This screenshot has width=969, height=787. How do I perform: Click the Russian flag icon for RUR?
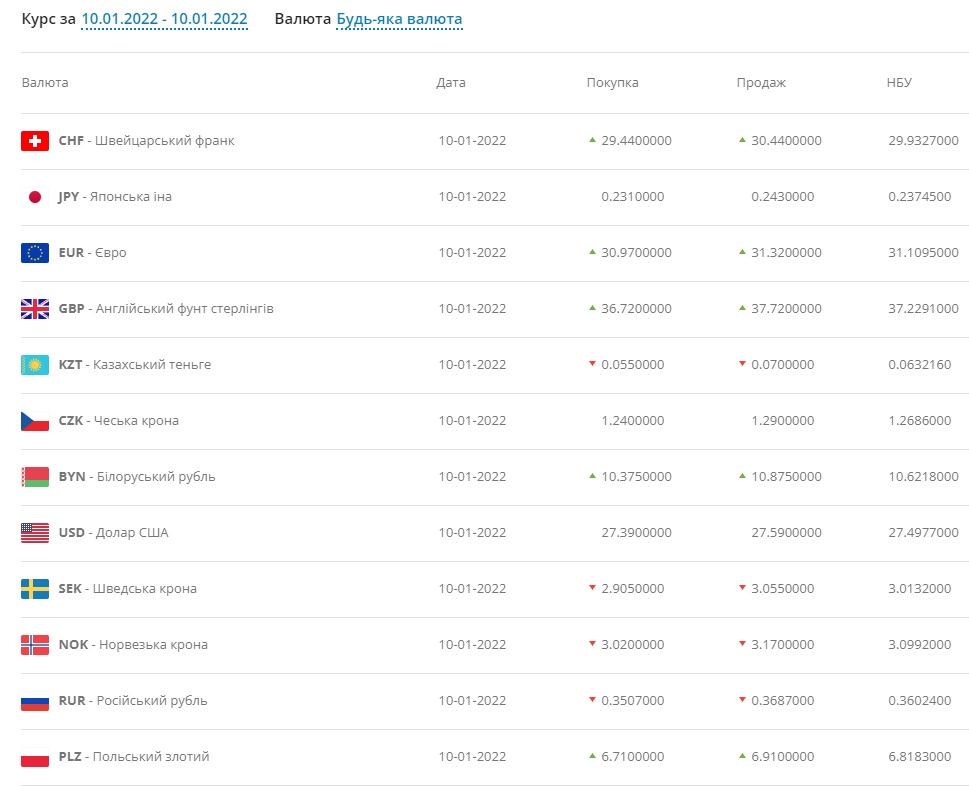35,701
